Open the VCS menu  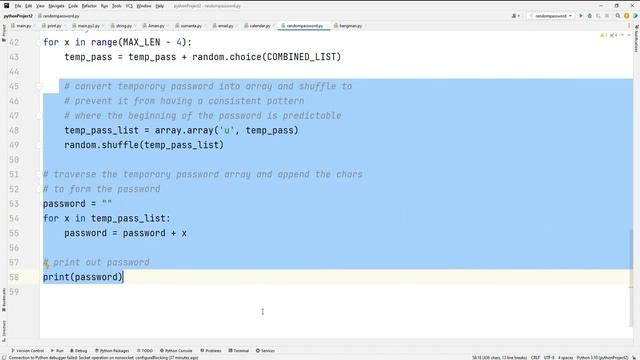129,6
